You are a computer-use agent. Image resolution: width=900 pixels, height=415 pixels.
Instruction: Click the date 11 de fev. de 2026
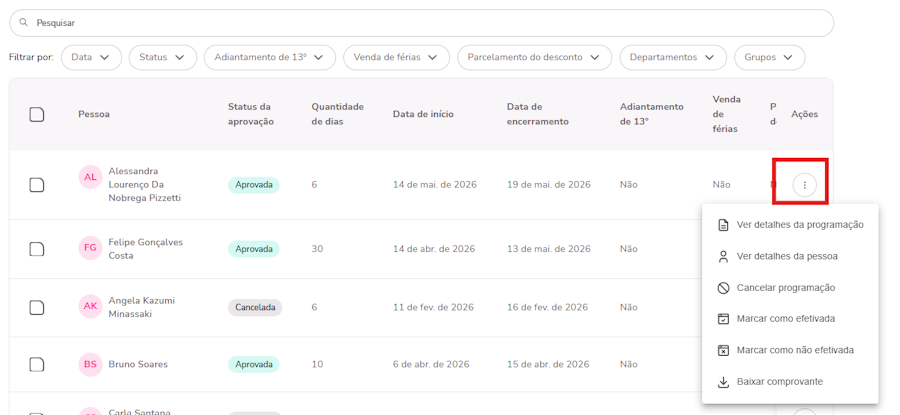(x=433, y=307)
